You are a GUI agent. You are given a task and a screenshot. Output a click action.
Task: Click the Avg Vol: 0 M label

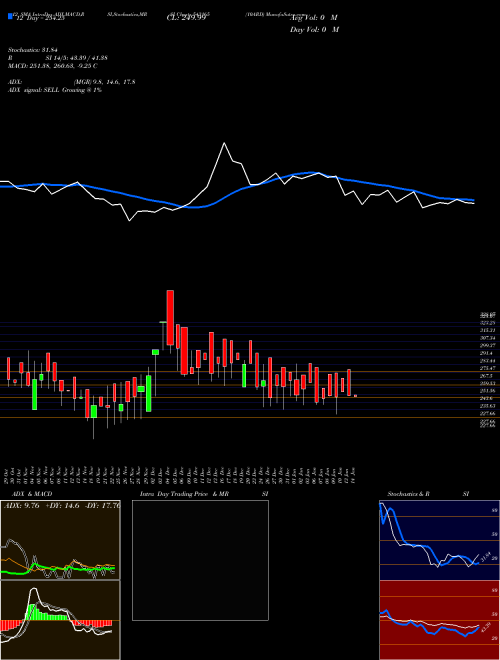pos(314,18)
